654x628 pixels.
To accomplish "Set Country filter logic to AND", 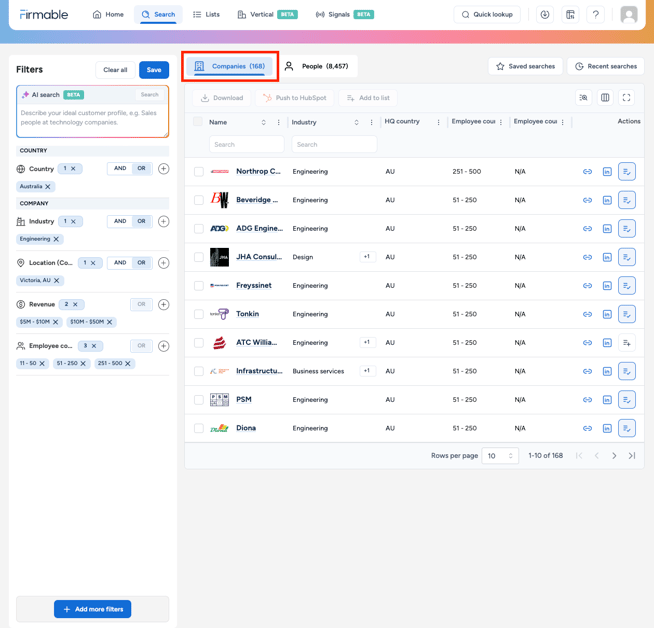I will point(120,168).
